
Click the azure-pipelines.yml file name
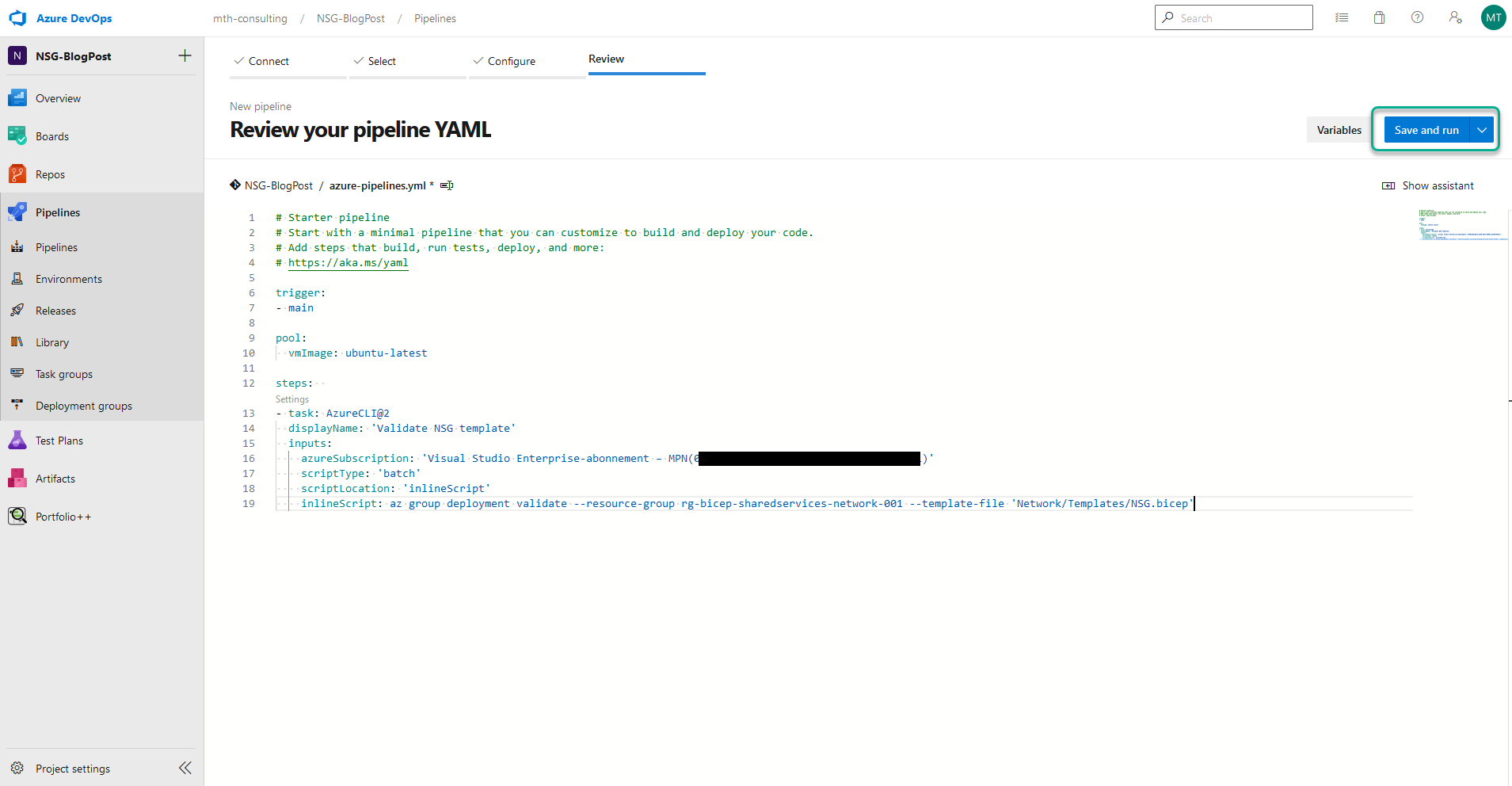click(x=378, y=185)
